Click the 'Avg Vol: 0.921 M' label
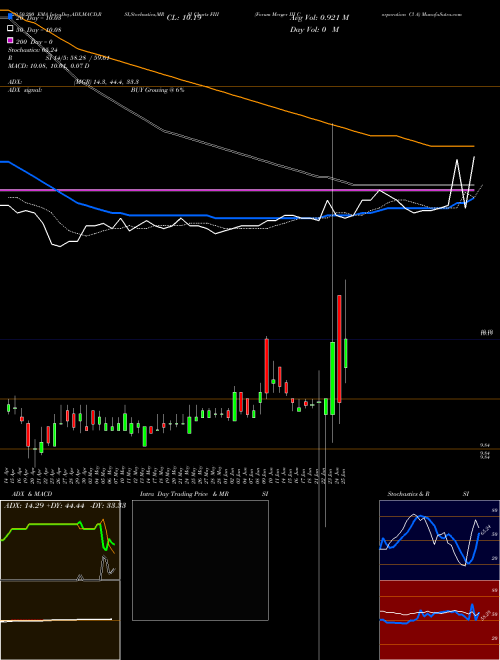 click(319, 18)
